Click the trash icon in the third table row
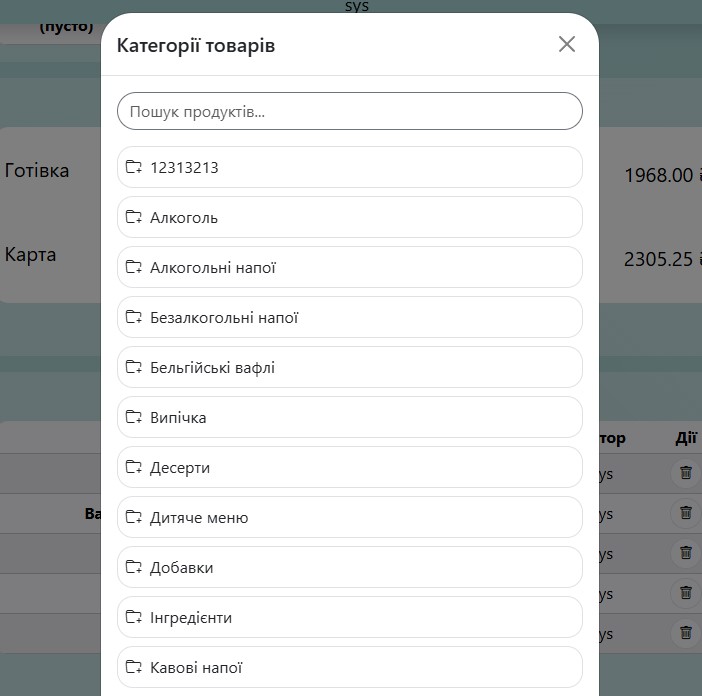Image resolution: width=702 pixels, height=696 pixels. pos(685,553)
